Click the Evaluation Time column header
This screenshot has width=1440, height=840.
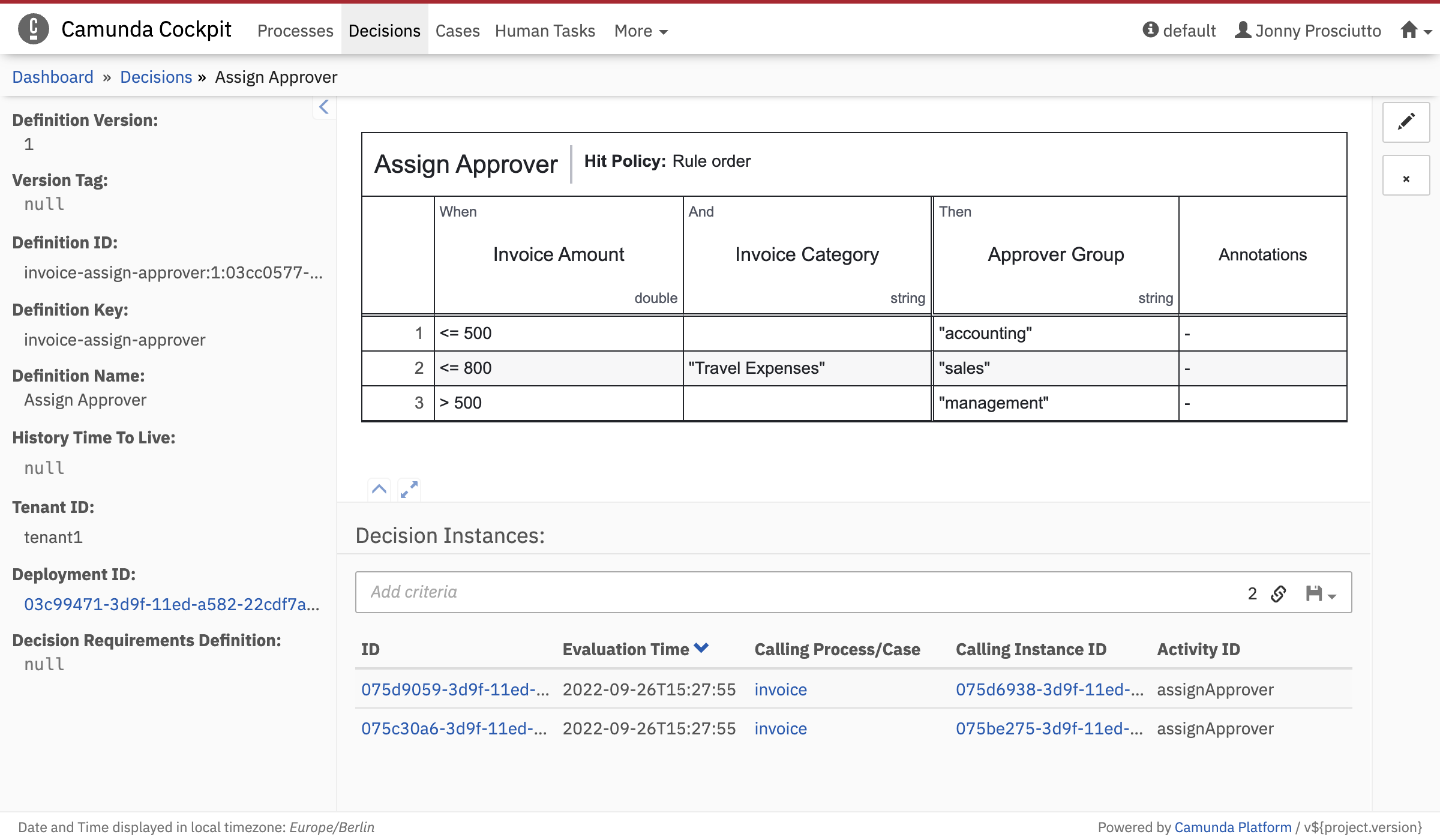pyautogui.click(x=626, y=649)
